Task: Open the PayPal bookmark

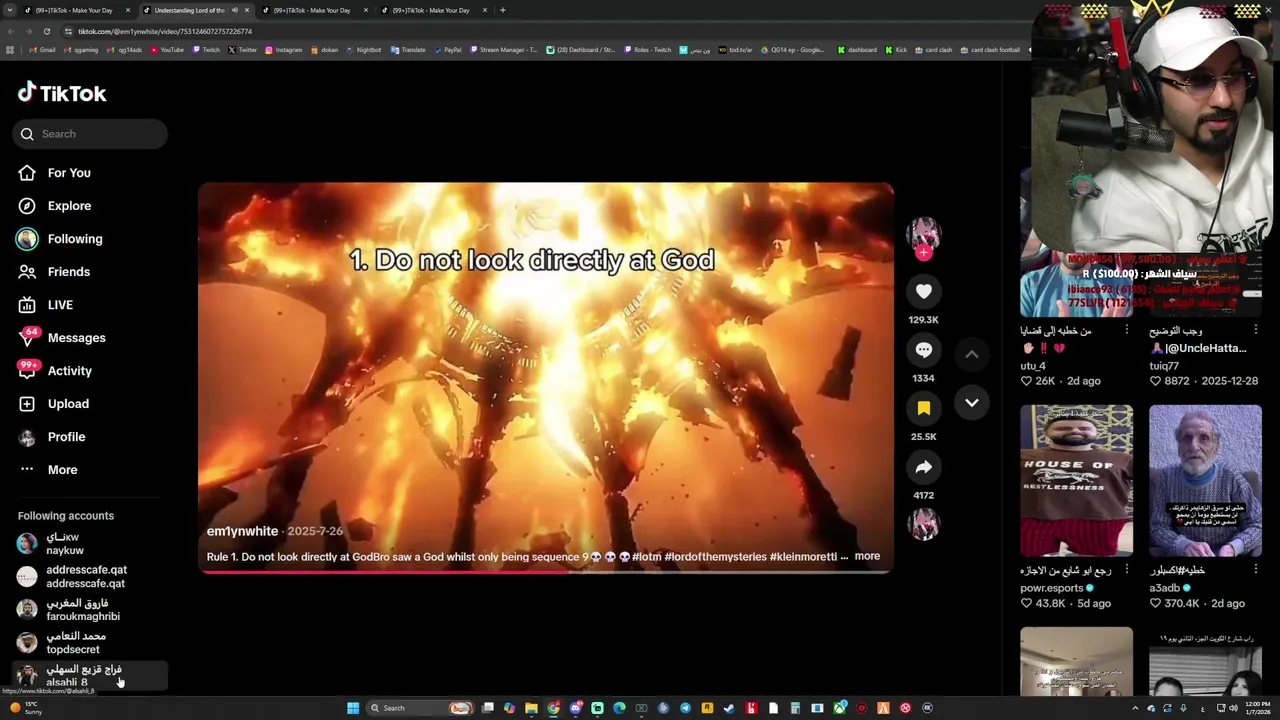Action: click(447, 50)
